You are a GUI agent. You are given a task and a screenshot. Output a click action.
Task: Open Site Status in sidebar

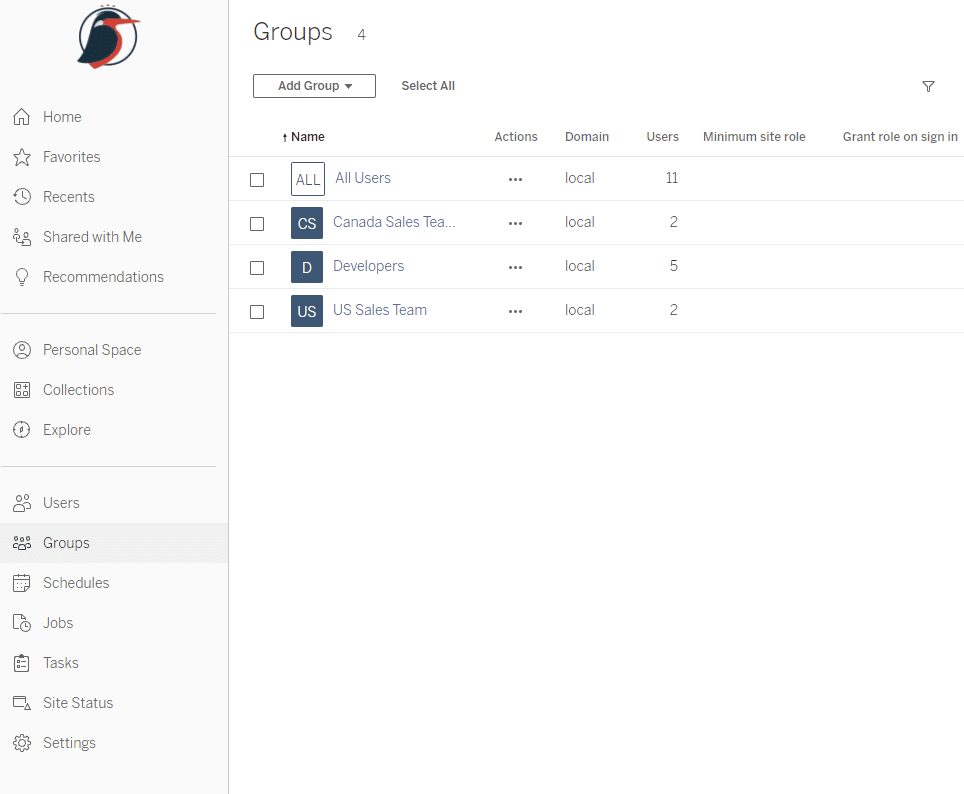click(78, 703)
